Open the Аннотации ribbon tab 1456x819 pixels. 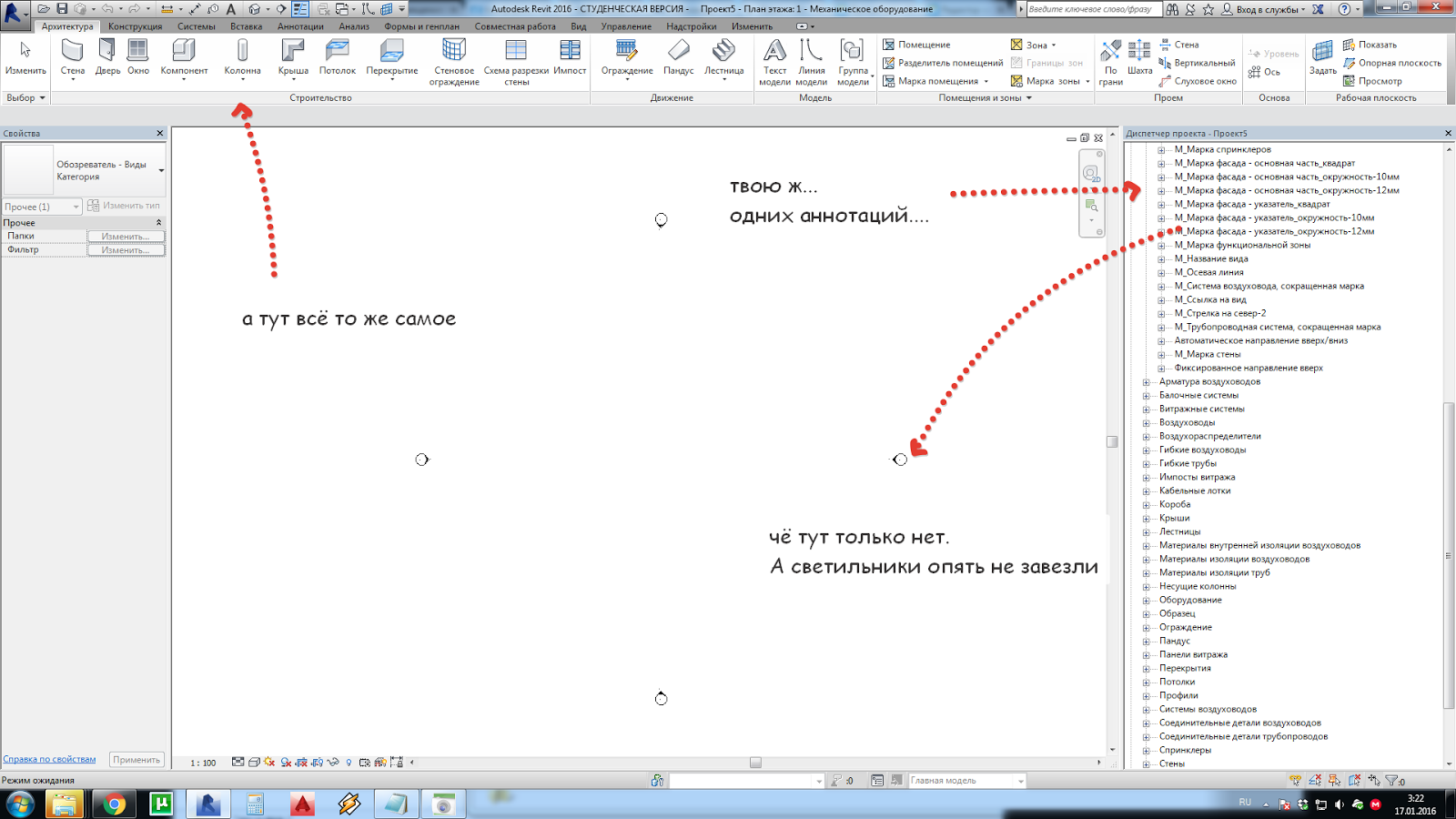click(x=300, y=26)
